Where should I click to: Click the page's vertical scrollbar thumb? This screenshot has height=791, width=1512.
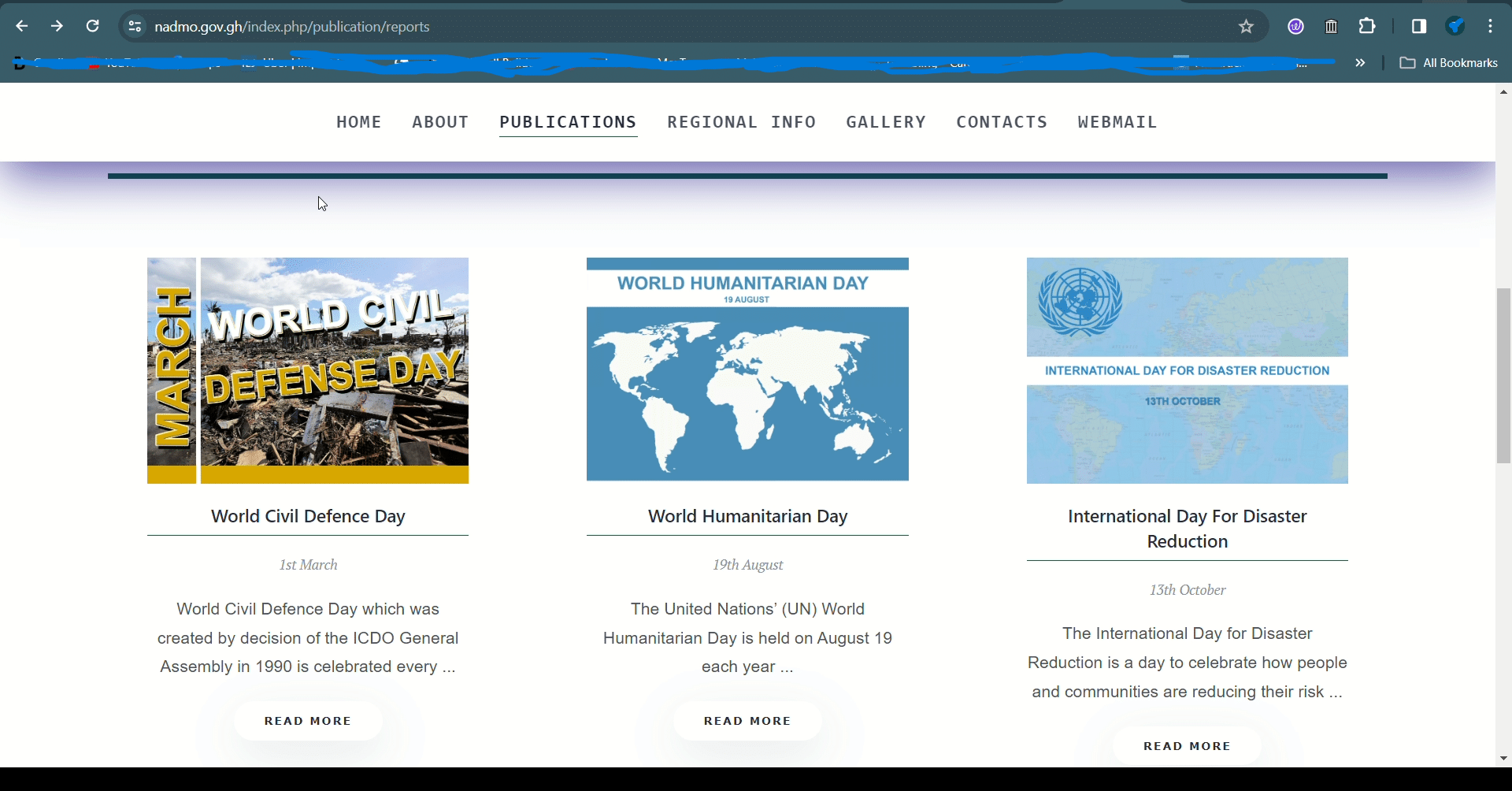[x=1503, y=376]
